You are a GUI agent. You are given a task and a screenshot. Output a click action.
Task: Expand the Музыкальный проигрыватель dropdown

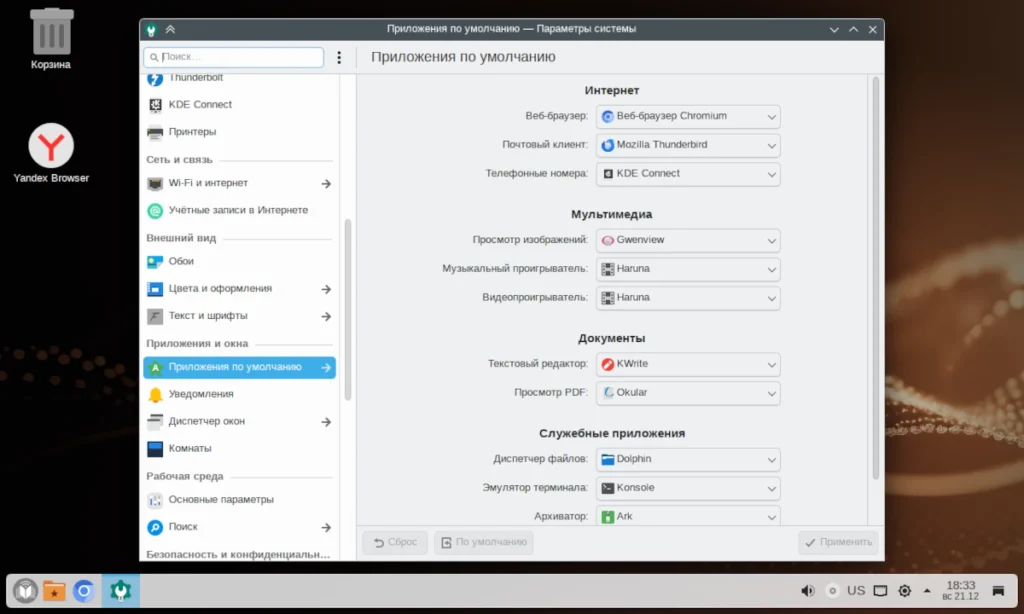click(688, 269)
